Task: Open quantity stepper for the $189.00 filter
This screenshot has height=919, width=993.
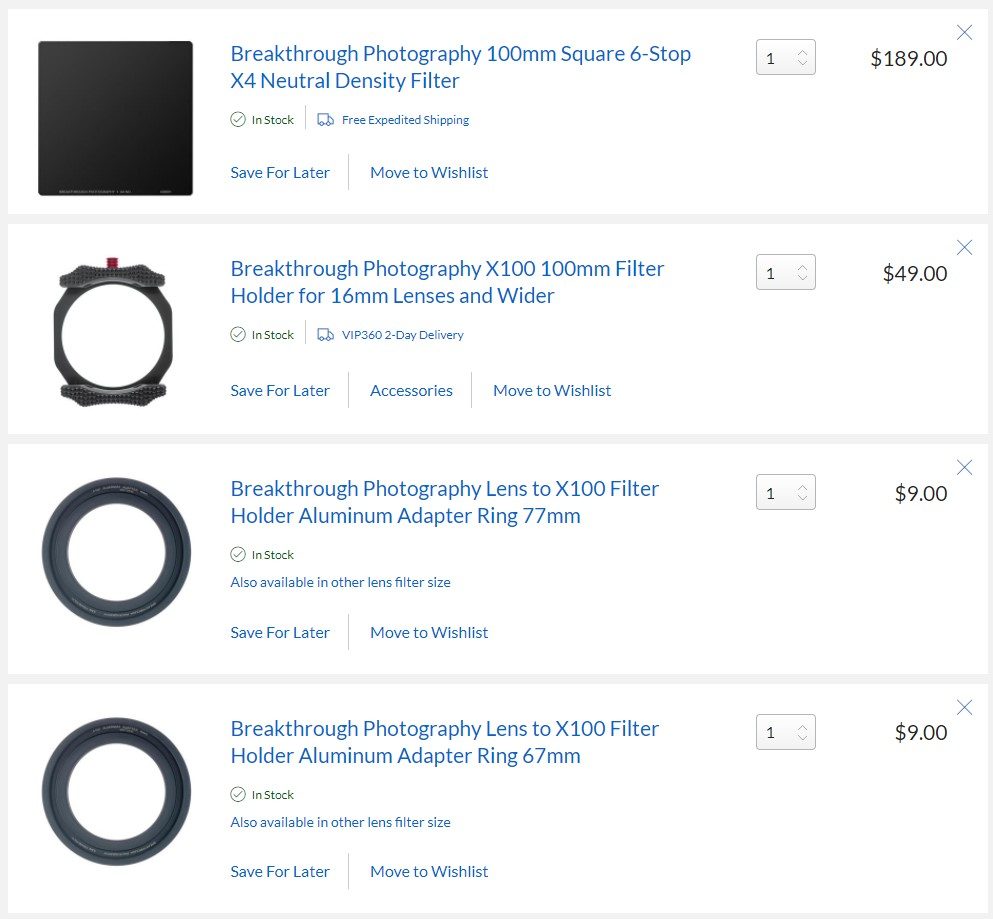Action: (x=785, y=58)
